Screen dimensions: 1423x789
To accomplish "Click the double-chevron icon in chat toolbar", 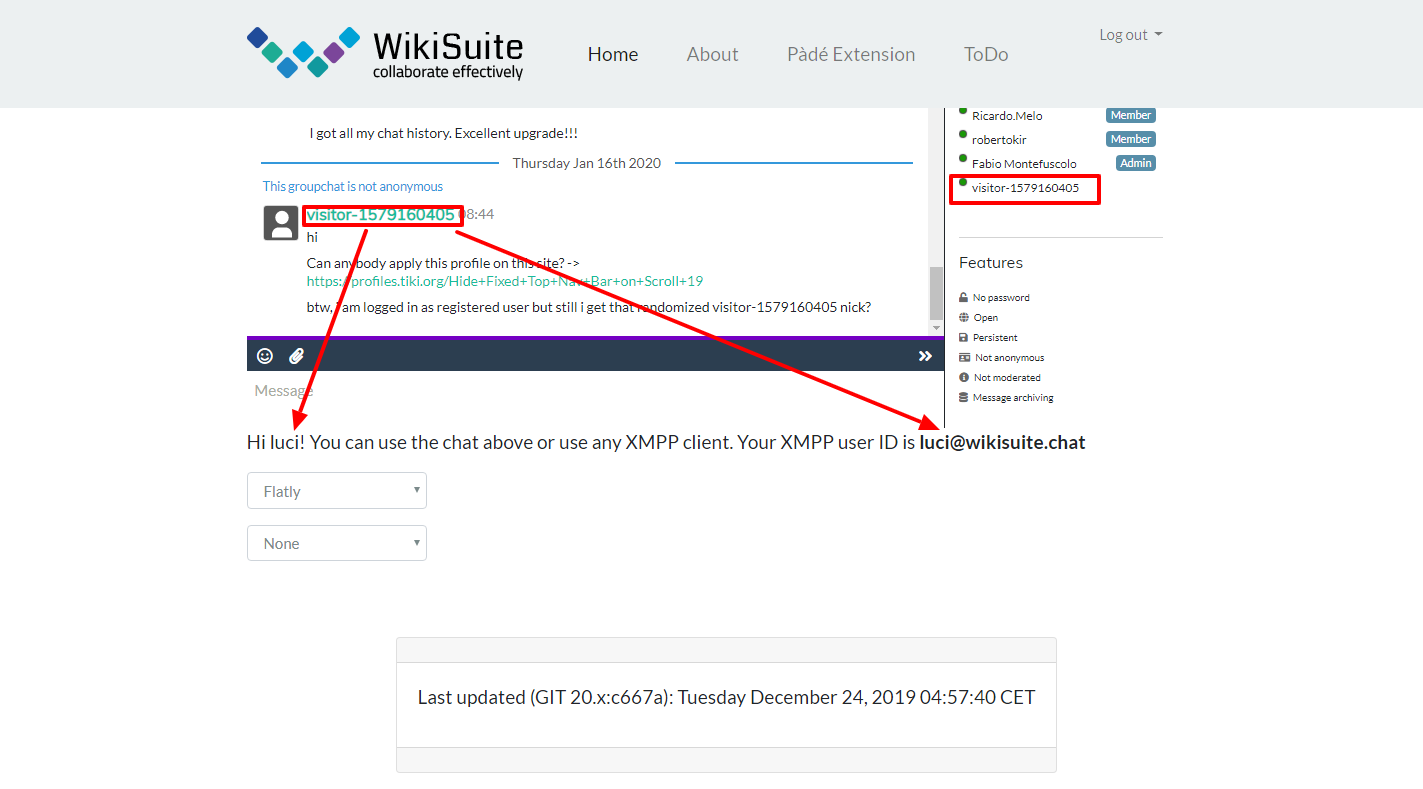I will click(x=925, y=355).
